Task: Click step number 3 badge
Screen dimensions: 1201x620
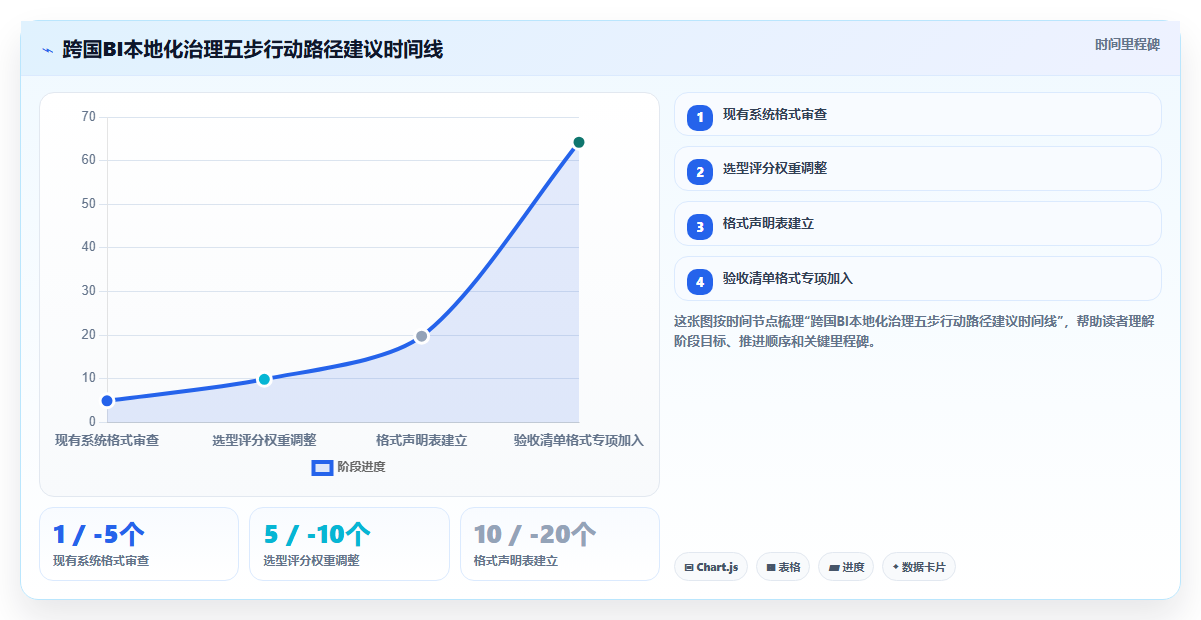Action: click(700, 226)
